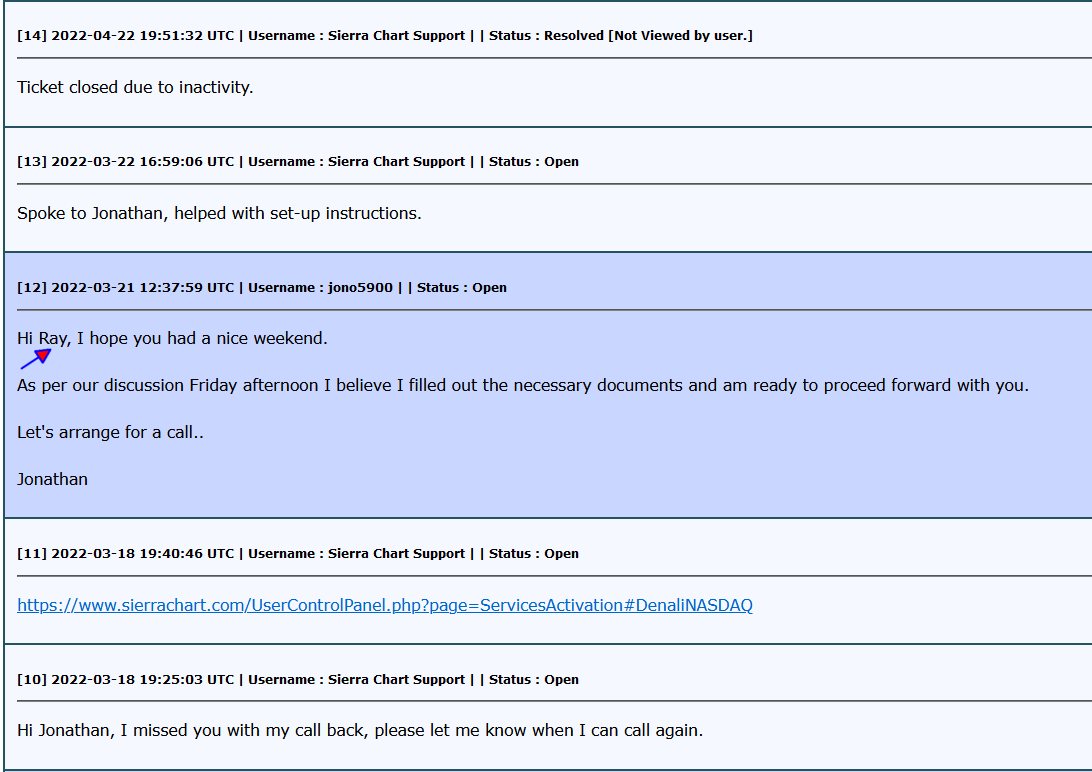
Task: Click the 'Hi Ray, I hope' greeting line
Action: coord(172,338)
